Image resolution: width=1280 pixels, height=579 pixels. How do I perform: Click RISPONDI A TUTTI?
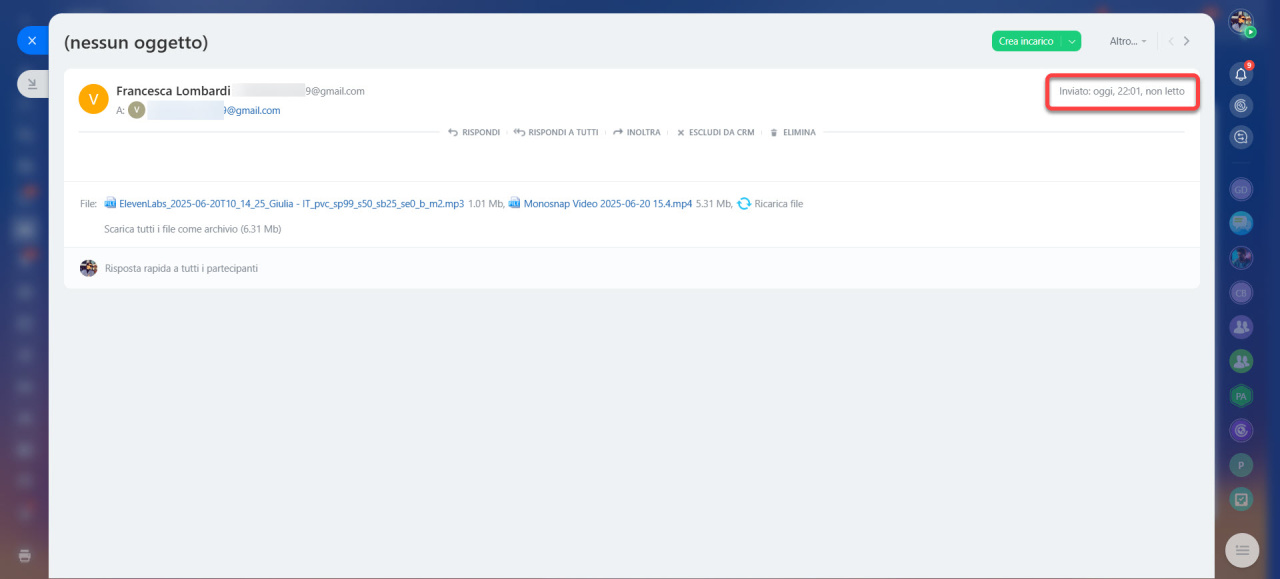(556, 132)
